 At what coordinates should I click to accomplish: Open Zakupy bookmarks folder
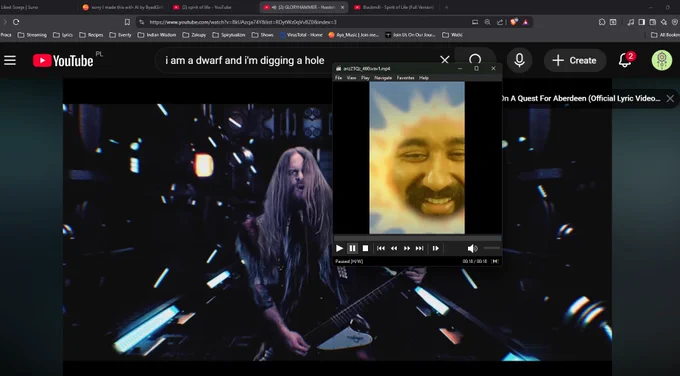pos(194,35)
